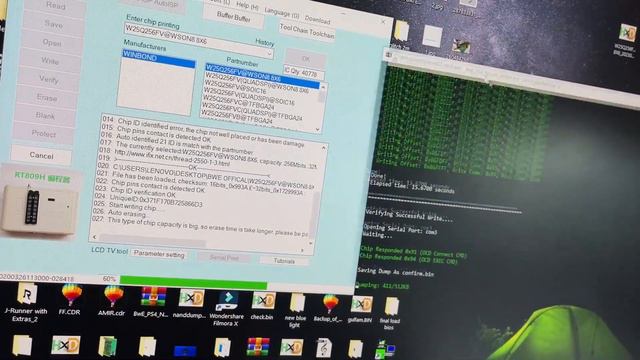Open the nanddump HxD file icon
The image size is (640, 360).
point(191,303)
